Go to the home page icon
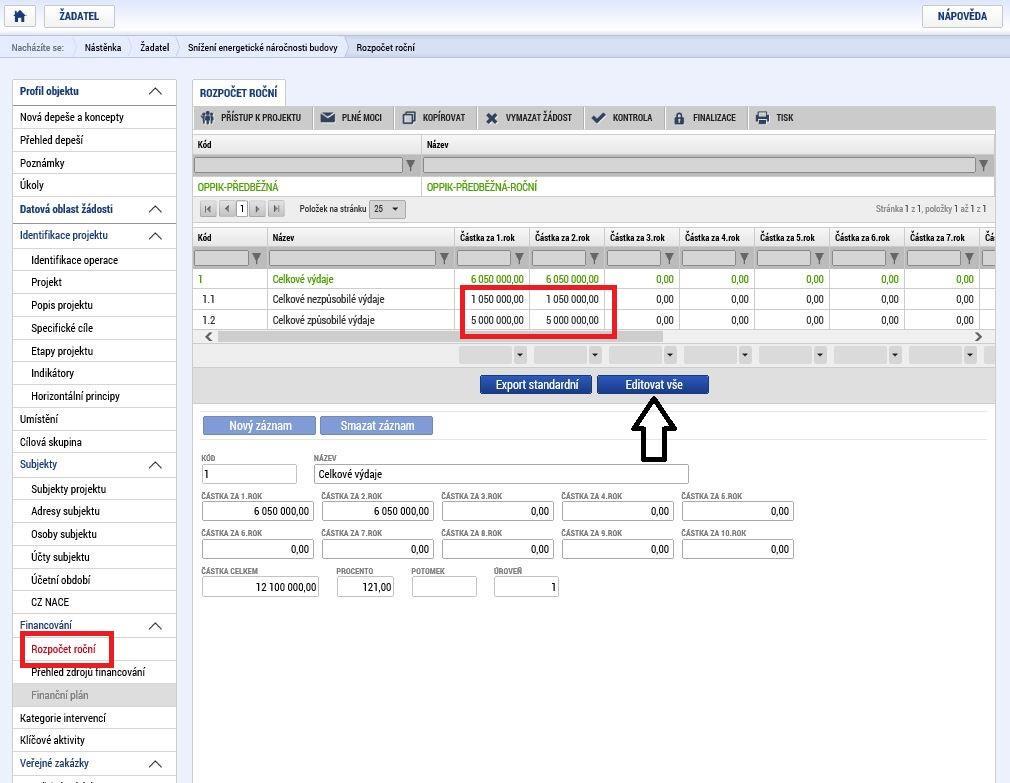The height and width of the screenshot is (783, 1010). click(x=20, y=16)
